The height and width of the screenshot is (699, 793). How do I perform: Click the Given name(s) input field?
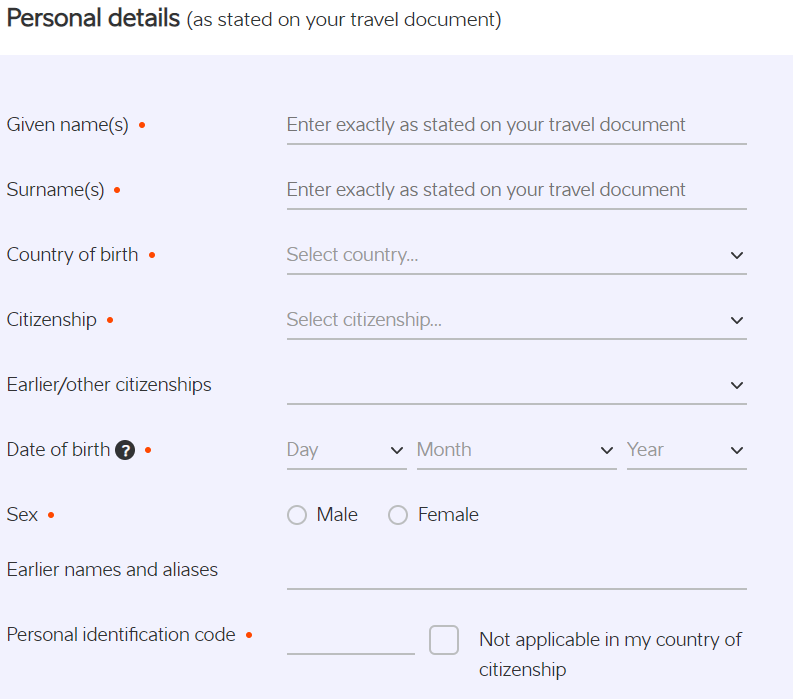click(516, 125)
